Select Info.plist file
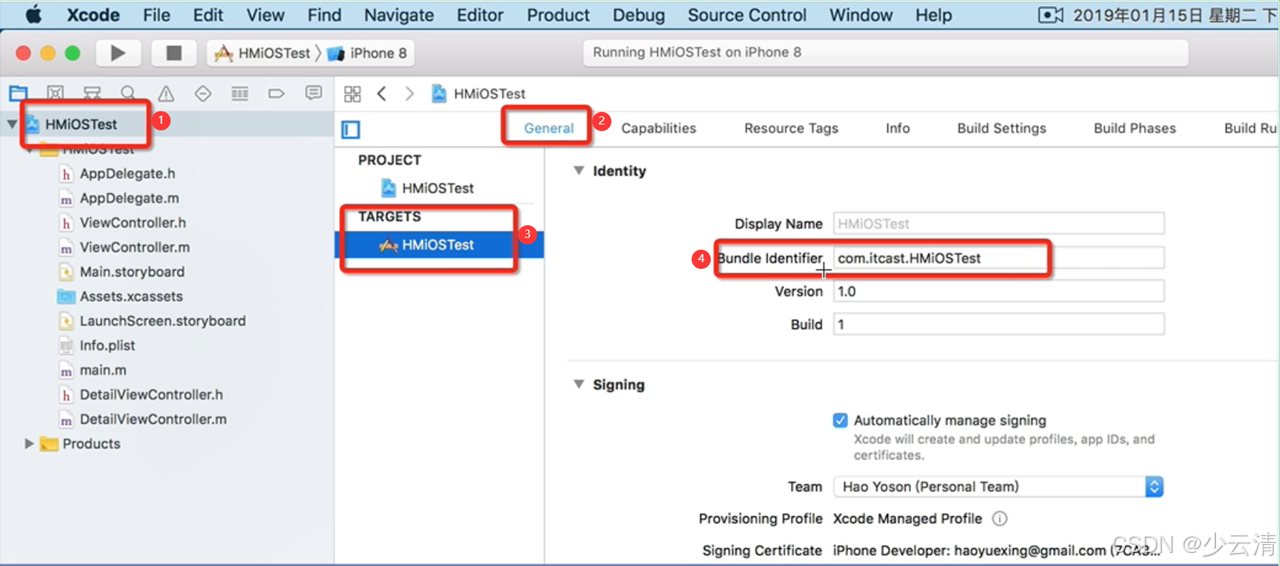The width and height of the screenshot is (1280, 566). (x=107, y=346)
